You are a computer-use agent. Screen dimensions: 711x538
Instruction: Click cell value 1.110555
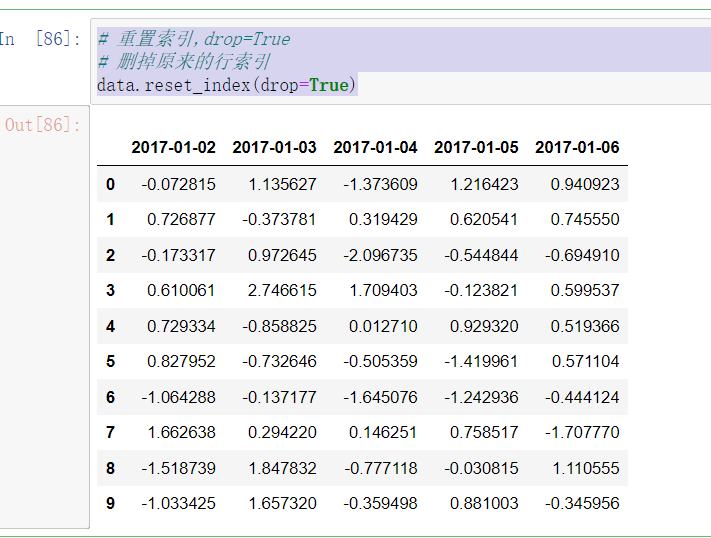pos(585,468)
